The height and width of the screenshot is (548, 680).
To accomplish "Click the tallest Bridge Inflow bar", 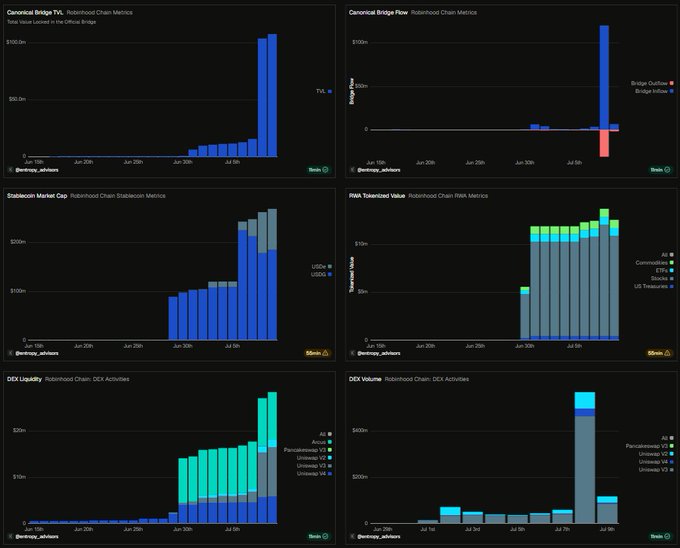I will [604, 77].
